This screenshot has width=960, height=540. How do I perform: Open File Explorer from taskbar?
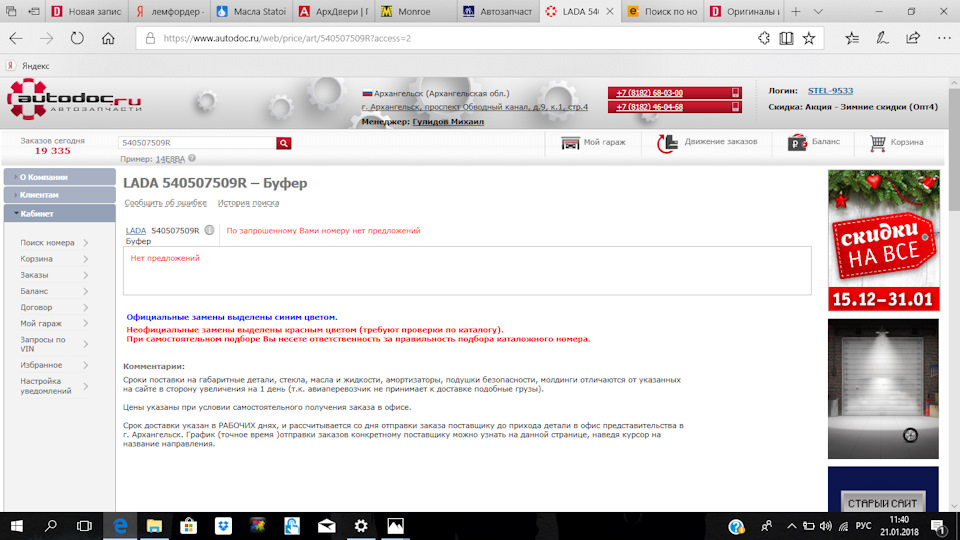154,526
